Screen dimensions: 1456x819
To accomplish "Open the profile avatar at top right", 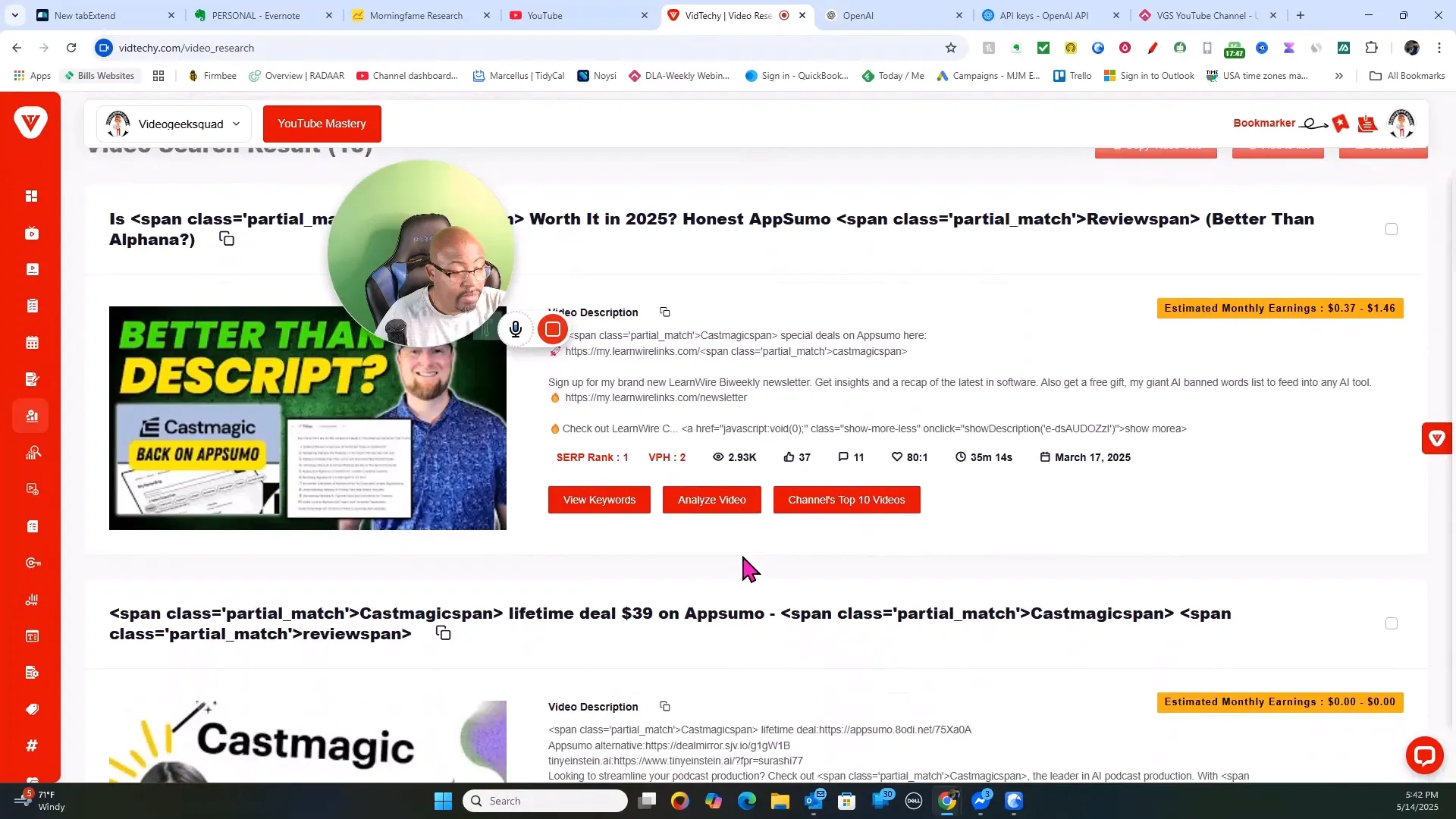I will [x=1401, y=124].
